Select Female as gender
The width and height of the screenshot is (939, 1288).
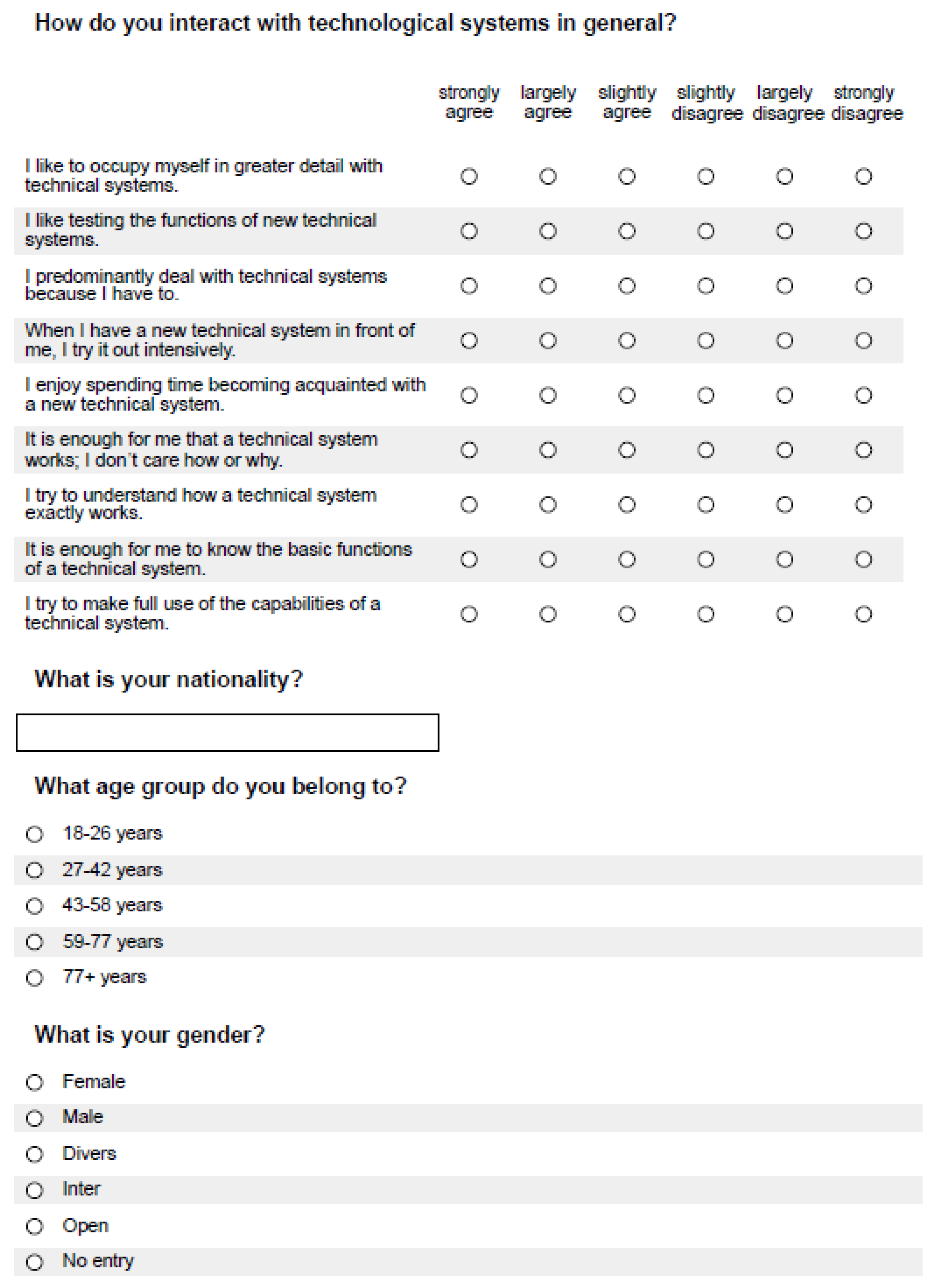point(35,1082)
